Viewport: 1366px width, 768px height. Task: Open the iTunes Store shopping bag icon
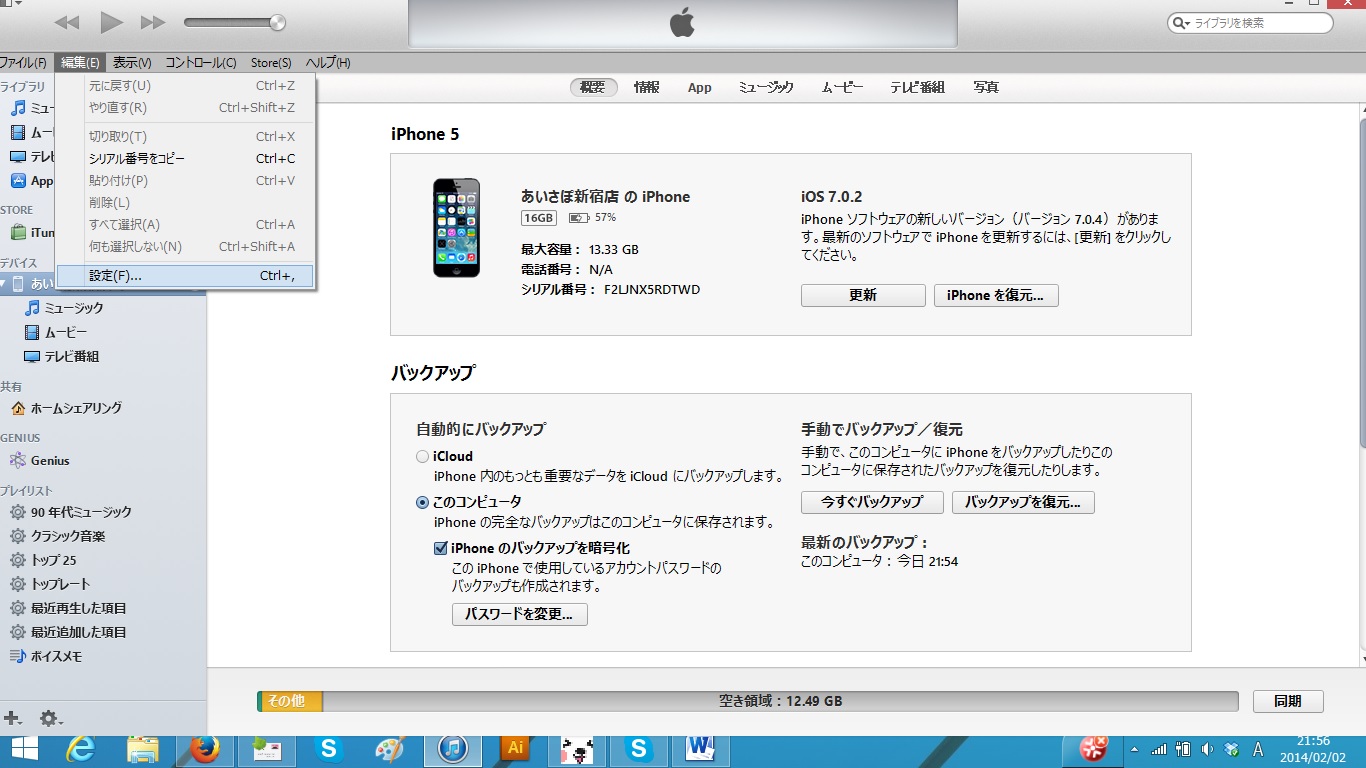click(x=18, y=232)
